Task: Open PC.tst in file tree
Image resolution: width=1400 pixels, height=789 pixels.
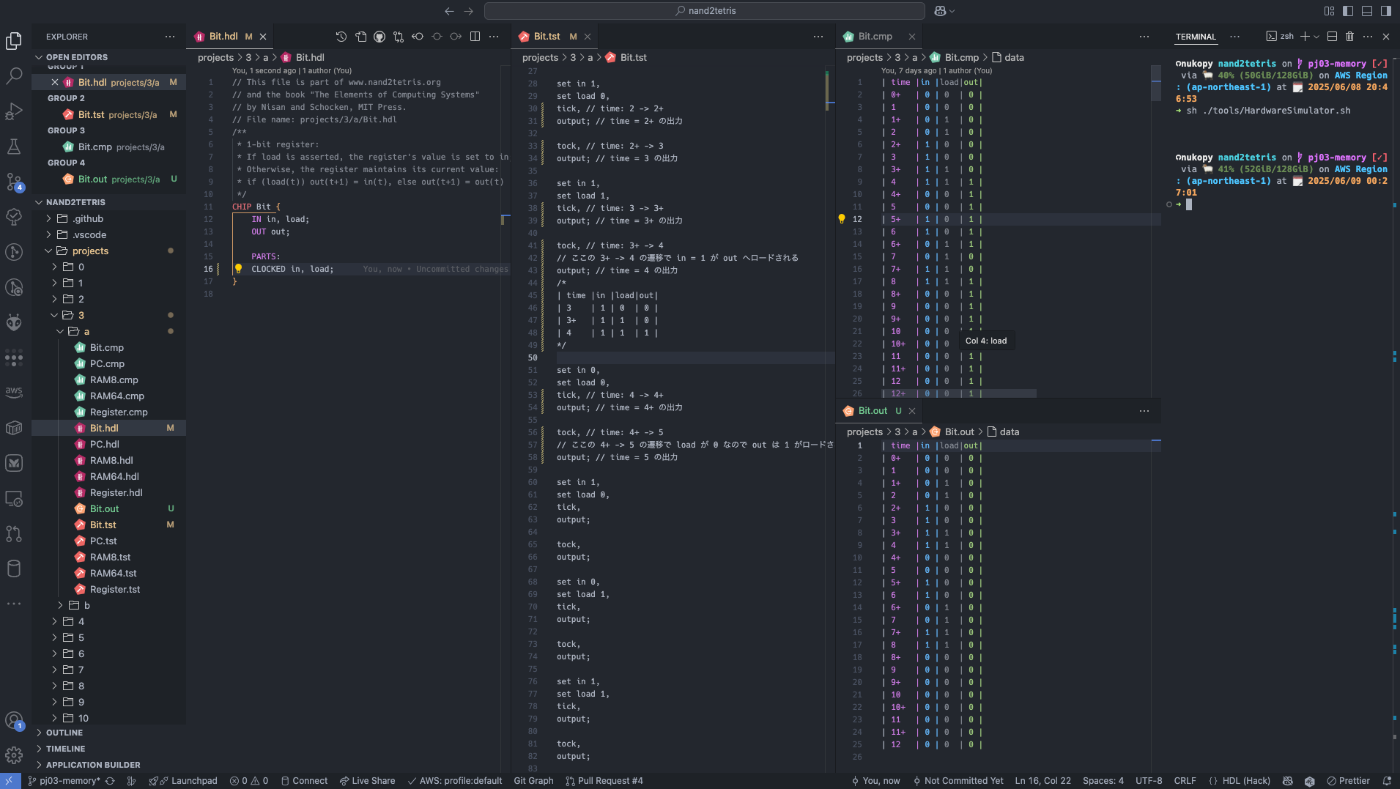Action: coord(110,541)
